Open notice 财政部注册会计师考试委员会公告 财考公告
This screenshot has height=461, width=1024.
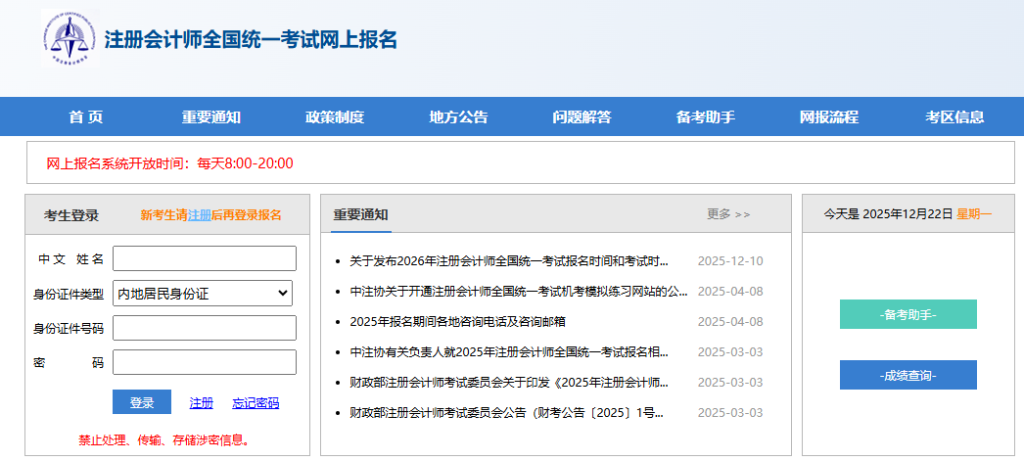(507, 413)
